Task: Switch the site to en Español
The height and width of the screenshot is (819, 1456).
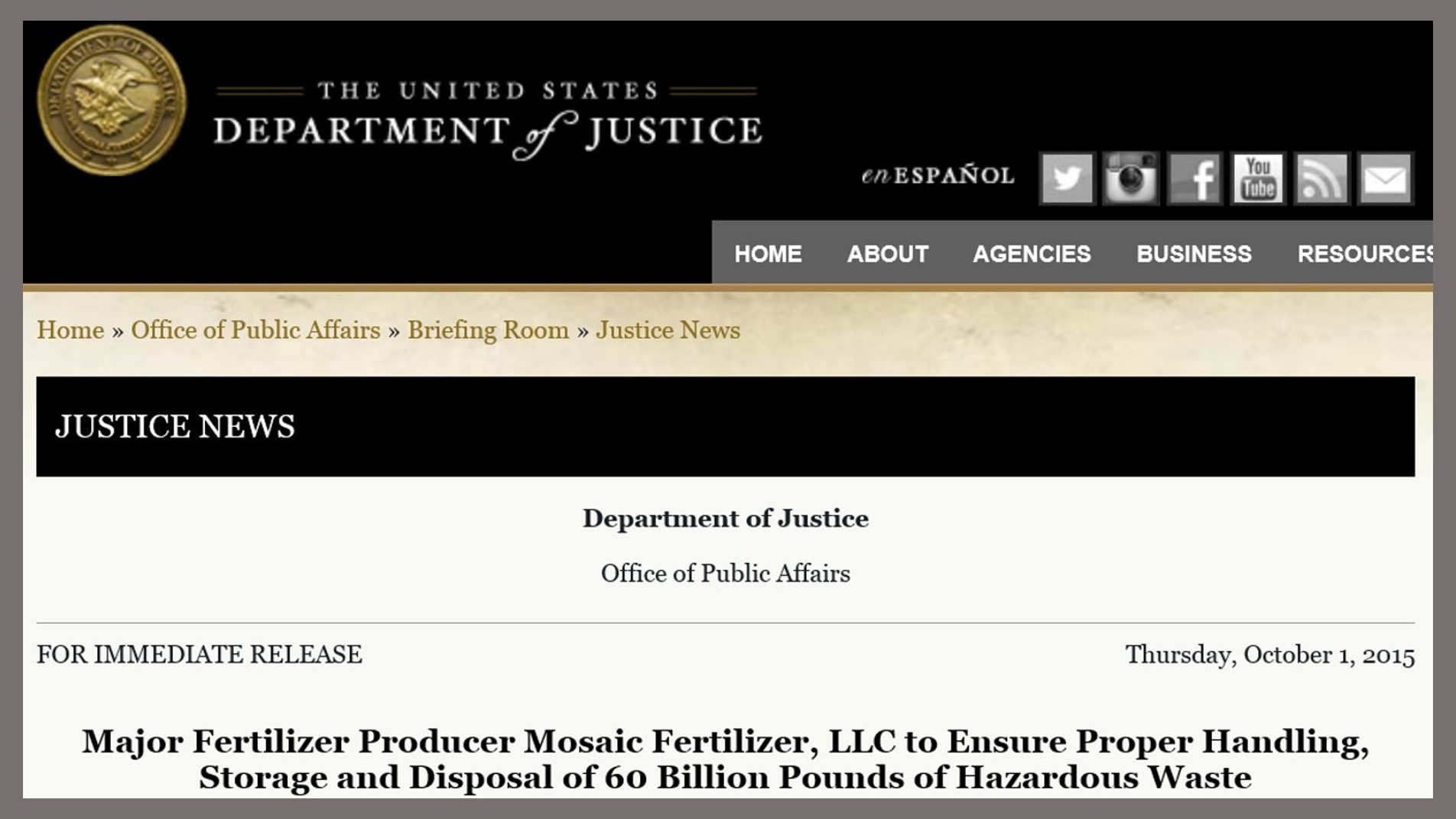Action: 938,176
